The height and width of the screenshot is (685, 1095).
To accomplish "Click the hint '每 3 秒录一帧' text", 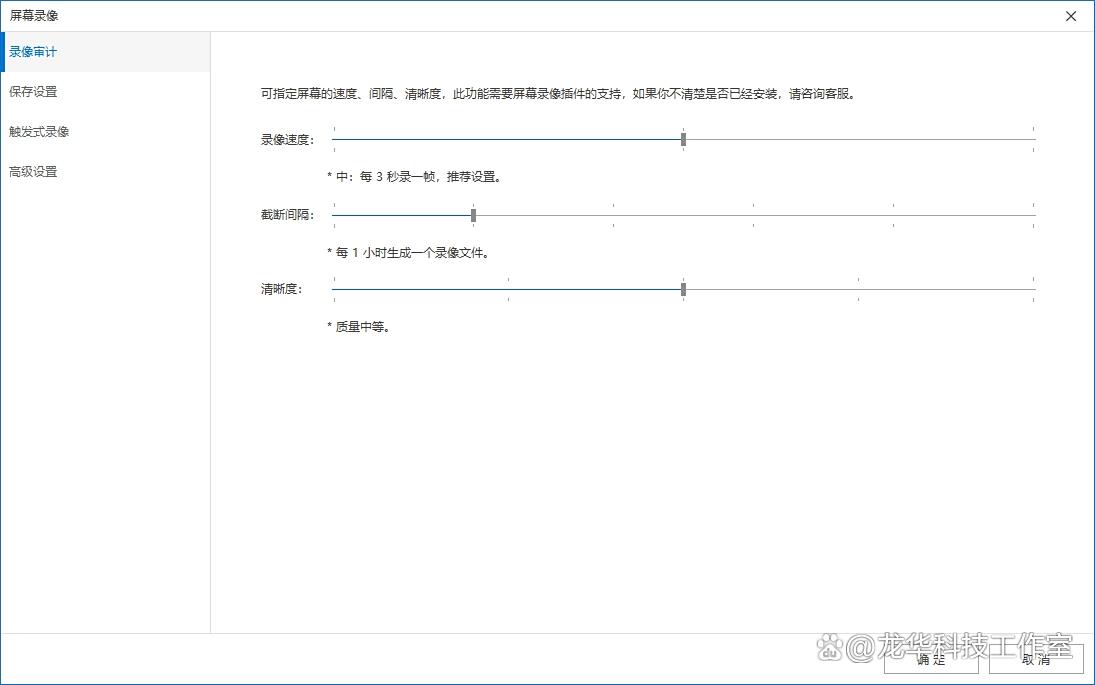I will pyautogui.click(x=414, y=177).
